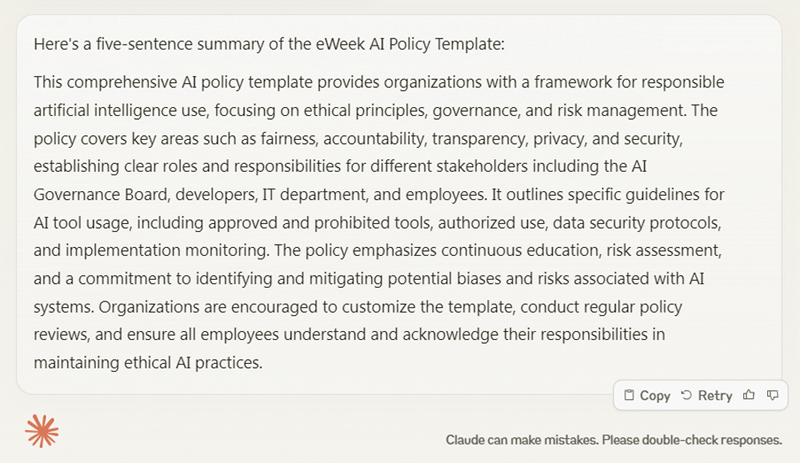This screenshot has height=463, width=800.
Task: Click the phrase "AI Policy Template:" in the heading
Action: 437,44
